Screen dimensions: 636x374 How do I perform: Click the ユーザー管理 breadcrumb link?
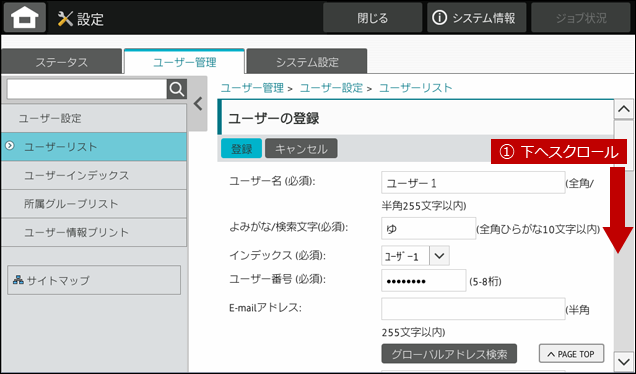point(252,88)
